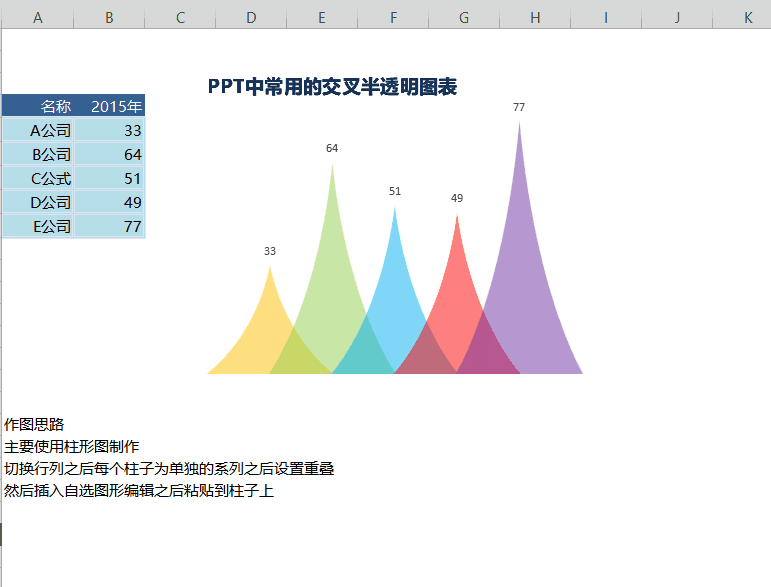Select column A header
The height and width of the screenshot is (587, 771).
click(37, 18)
